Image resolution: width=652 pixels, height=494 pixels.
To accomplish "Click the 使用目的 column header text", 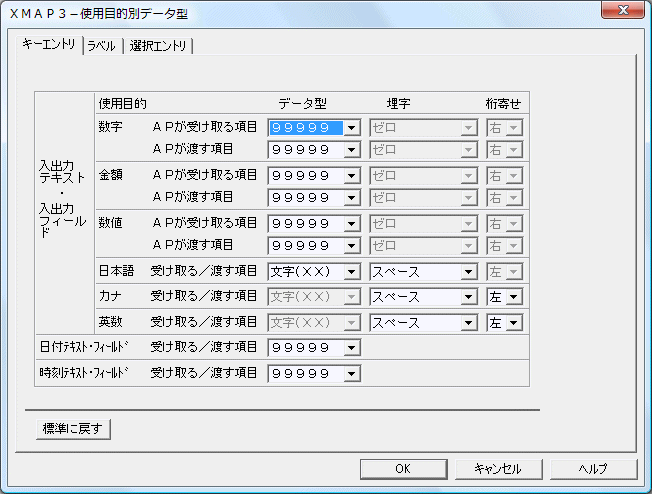I will coord(123,103).
